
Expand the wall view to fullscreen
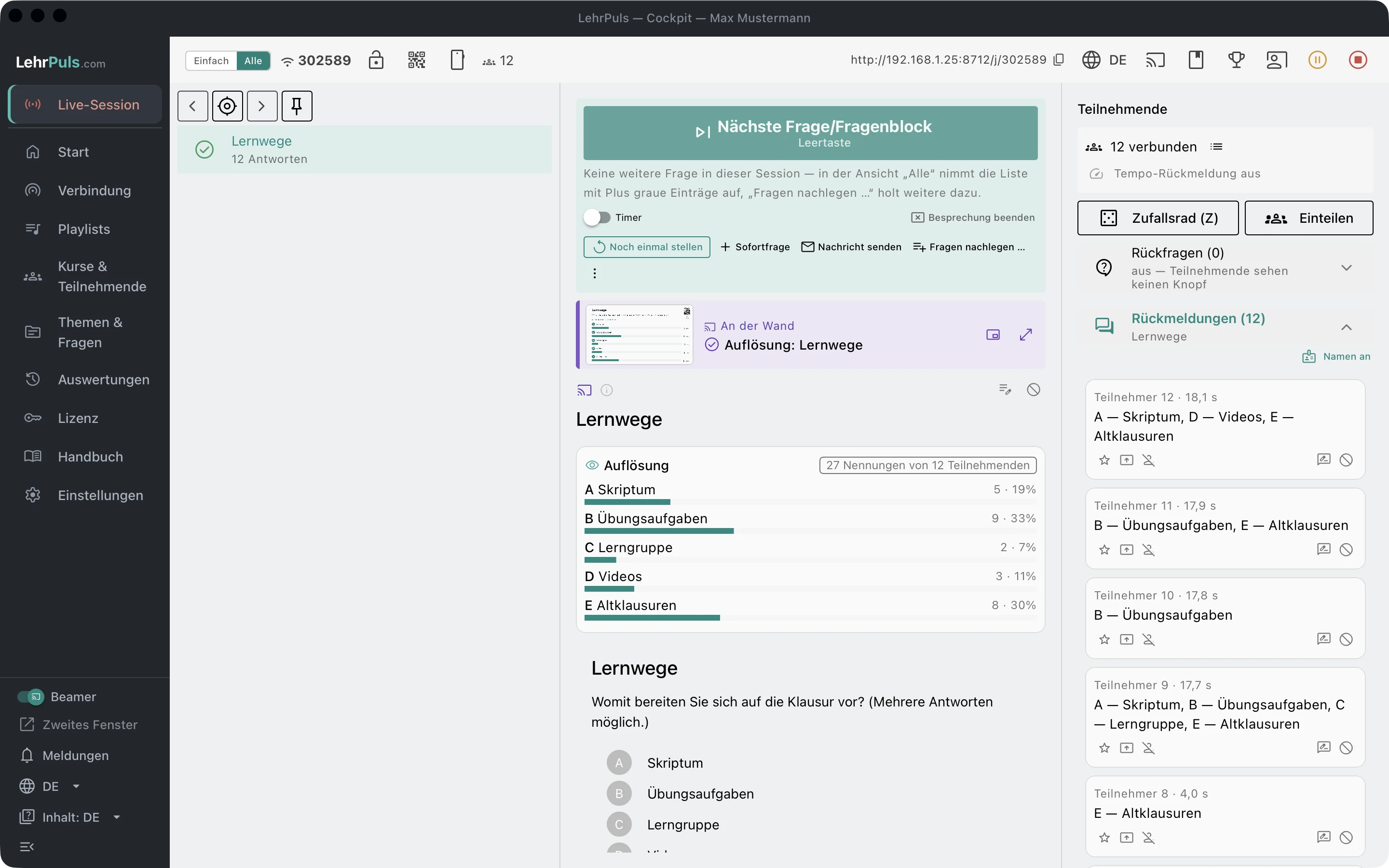coord(1026,335)
